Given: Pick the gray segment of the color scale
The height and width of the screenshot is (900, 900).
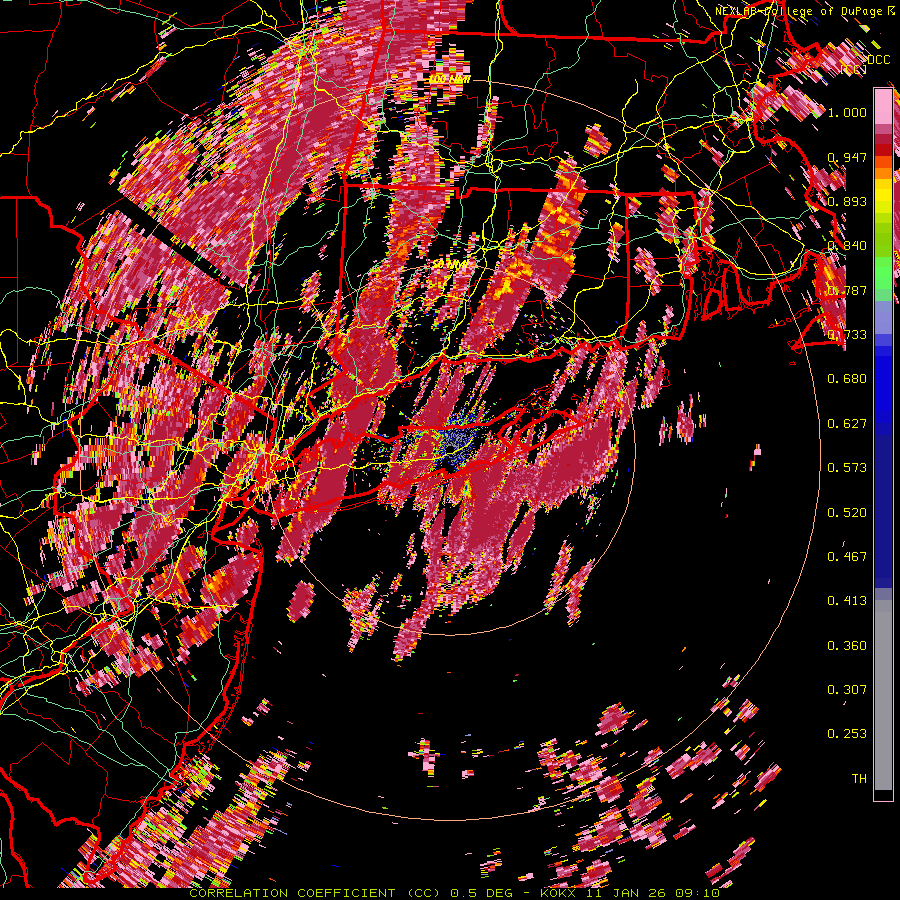Looking at the screenshot, I should pyautogui.click(x=883, y=695).
